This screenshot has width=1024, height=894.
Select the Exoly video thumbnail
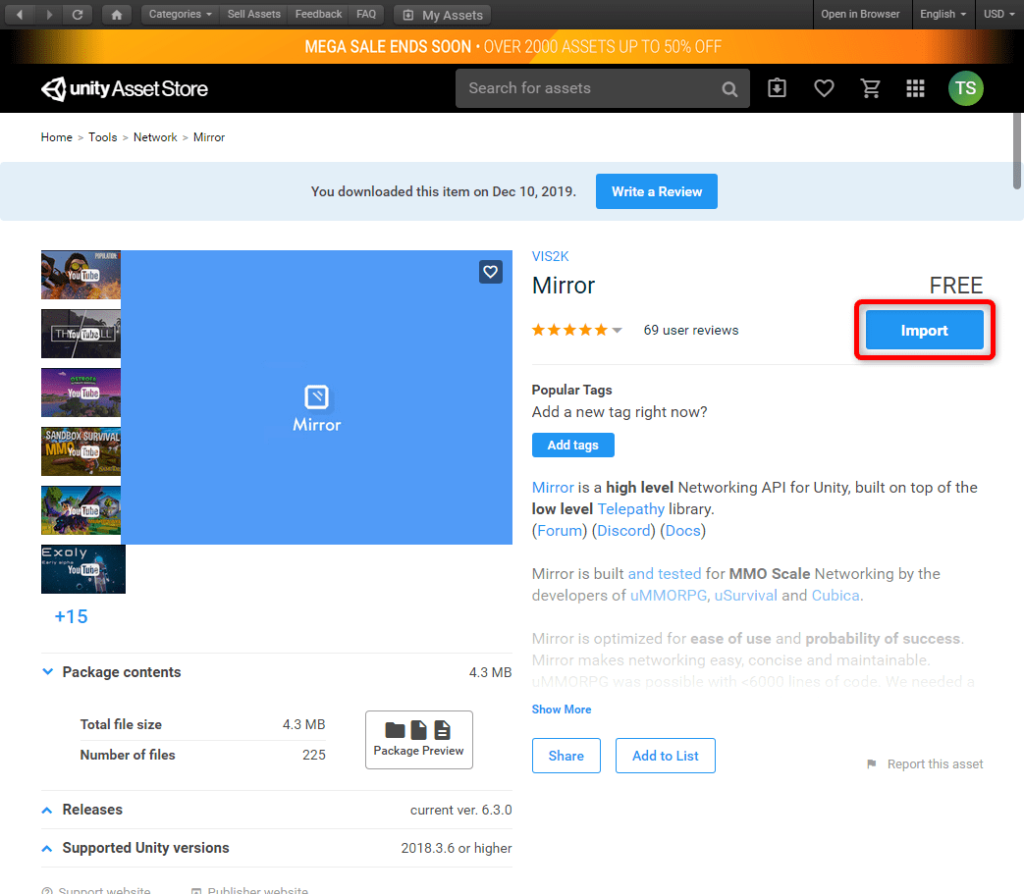[83, 569]
